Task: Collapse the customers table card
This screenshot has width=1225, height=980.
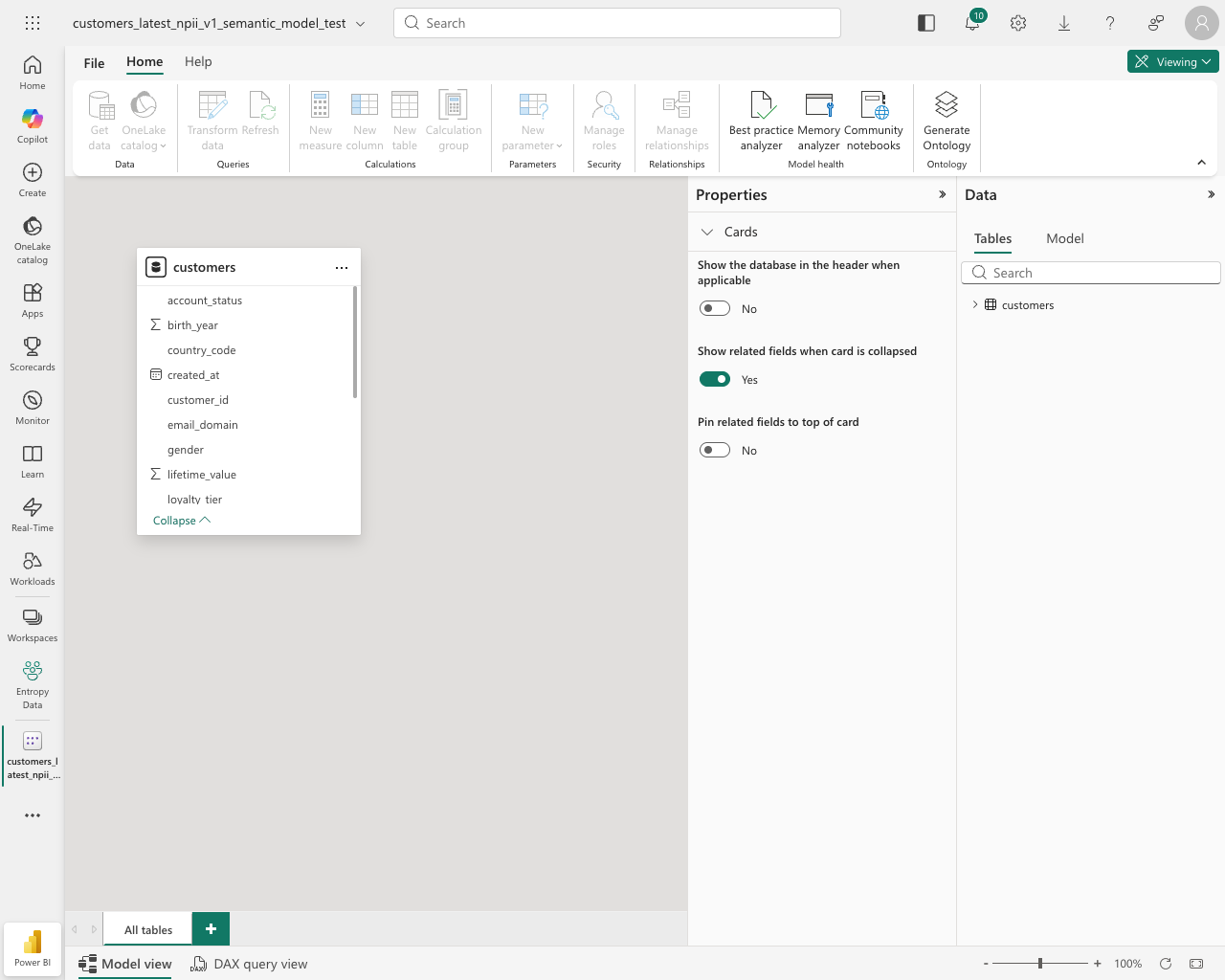Action: click(x=181, y=520)
